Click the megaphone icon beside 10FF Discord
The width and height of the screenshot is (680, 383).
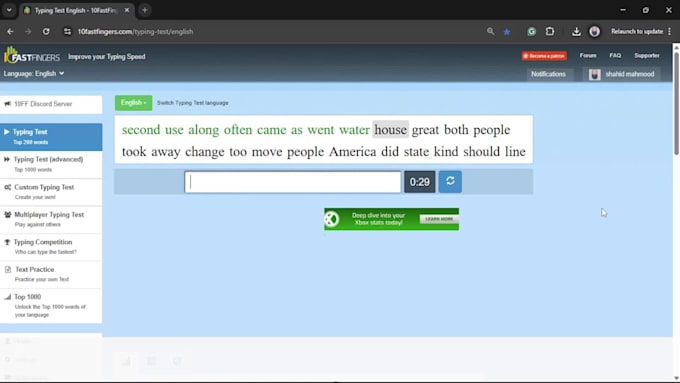7,104
